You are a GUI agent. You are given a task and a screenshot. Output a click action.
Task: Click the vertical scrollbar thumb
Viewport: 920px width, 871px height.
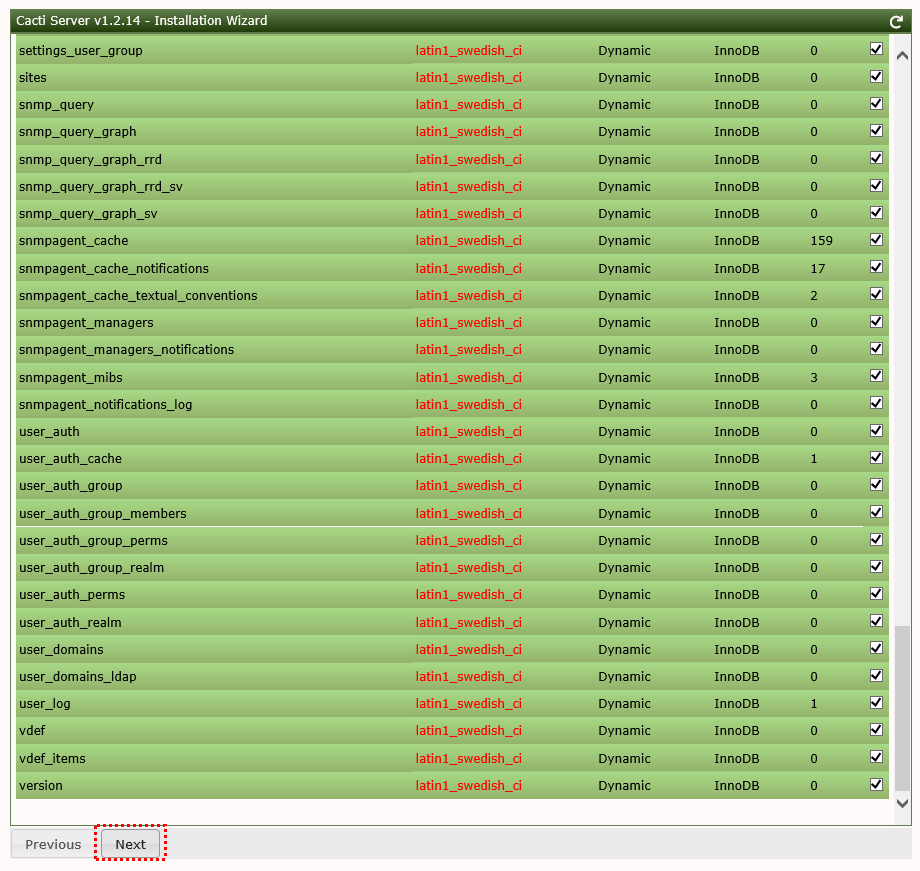point(902,709)
